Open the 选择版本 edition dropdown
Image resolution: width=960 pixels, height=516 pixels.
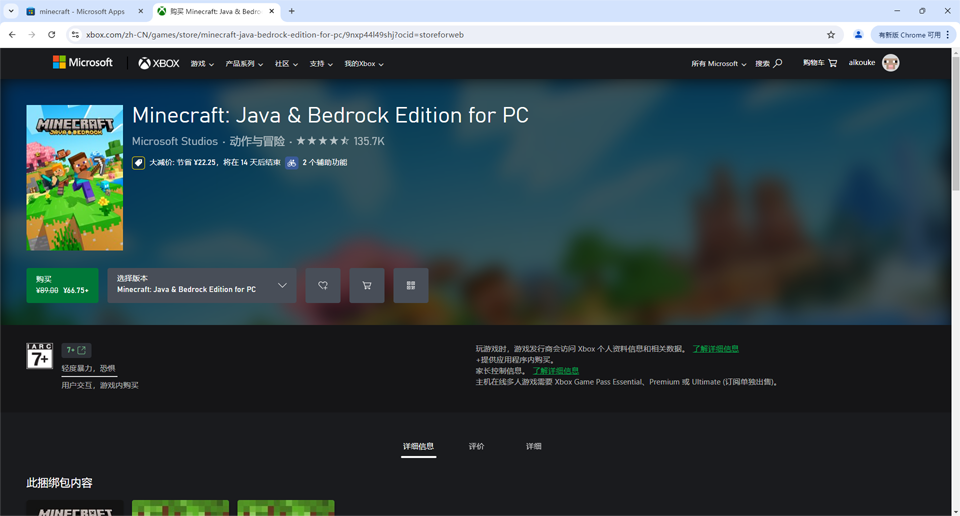point(202,285)
